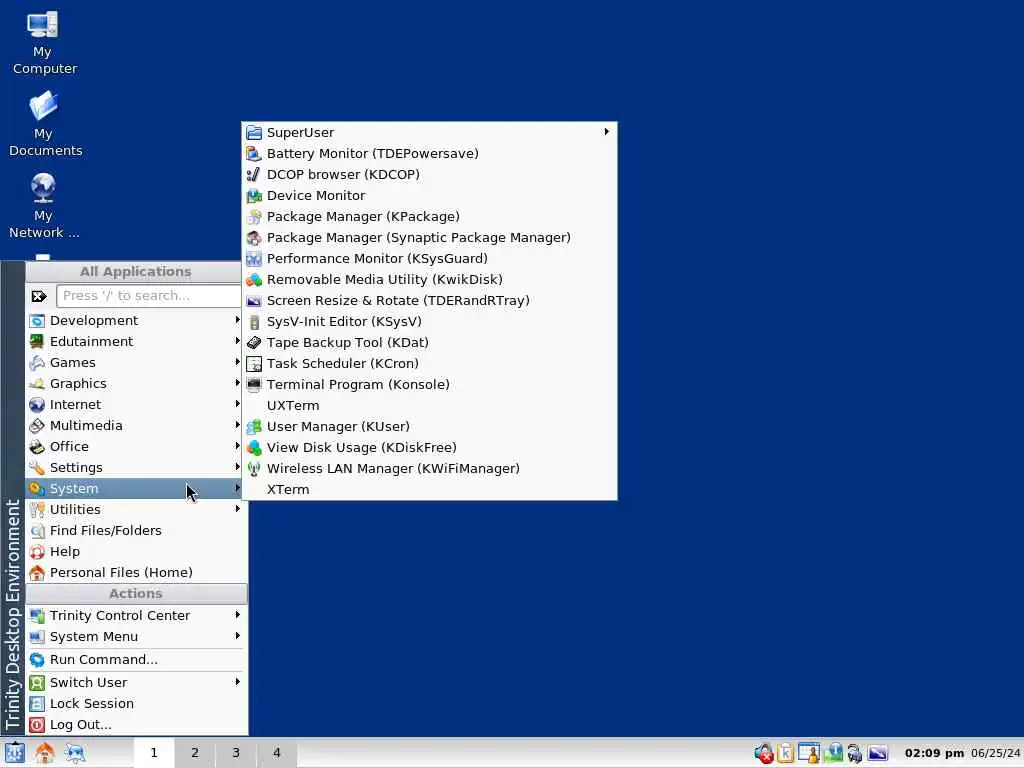Open Find Files/Folders
The image size is (1024, 768).
click(135, 530)
